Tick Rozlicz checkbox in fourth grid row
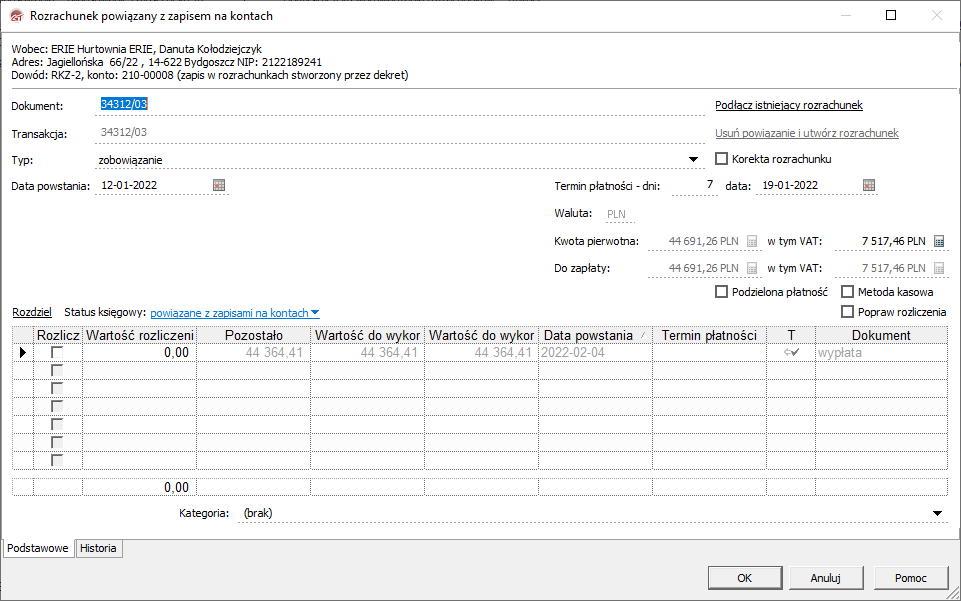The width and height of the screenshot is (961, 601). click(57, 406)
